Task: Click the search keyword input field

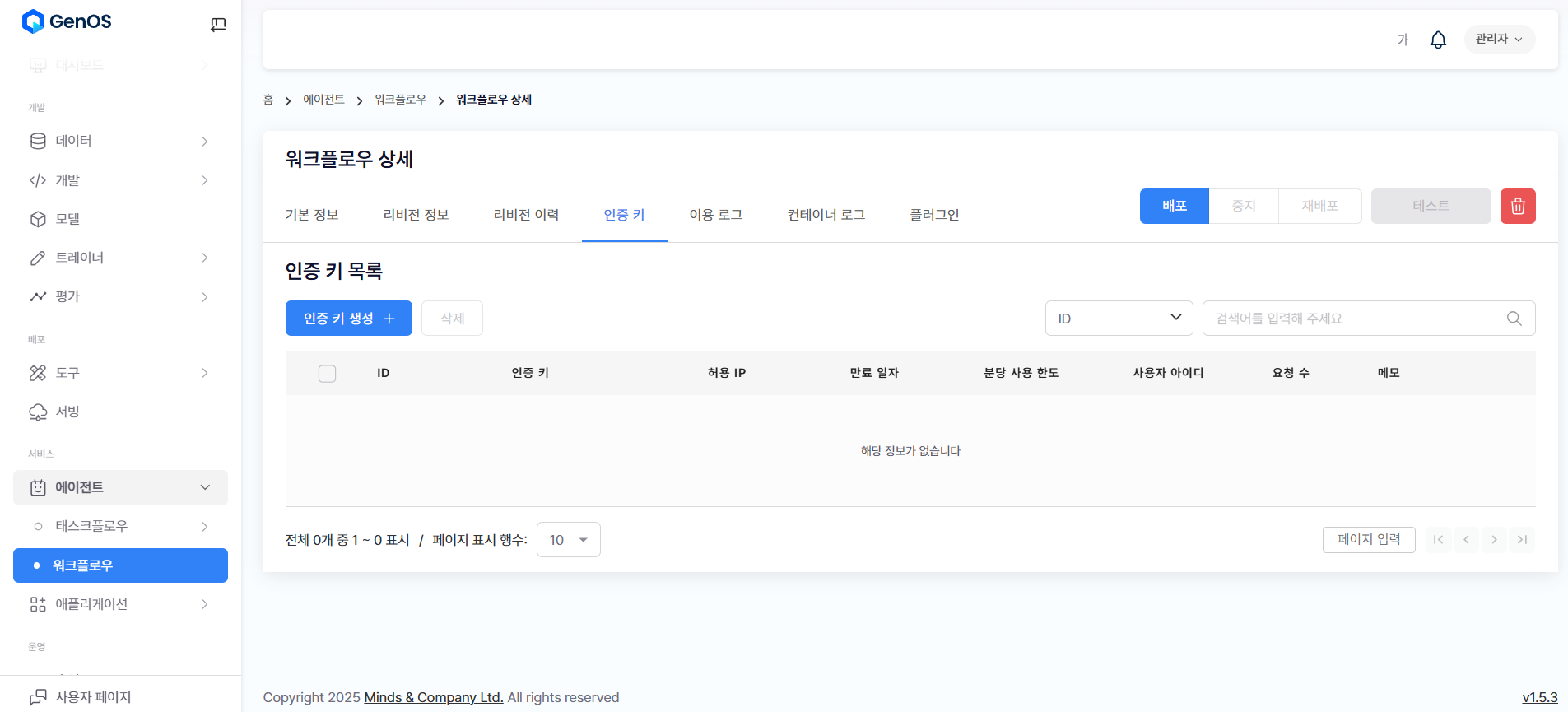Action: [x=1354, y=319]
